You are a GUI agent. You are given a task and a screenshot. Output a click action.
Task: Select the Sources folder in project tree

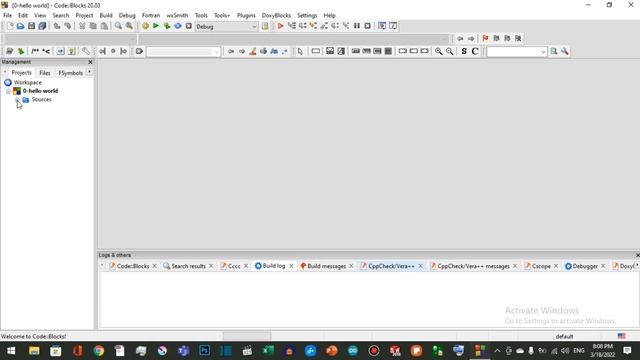[41, 100]
